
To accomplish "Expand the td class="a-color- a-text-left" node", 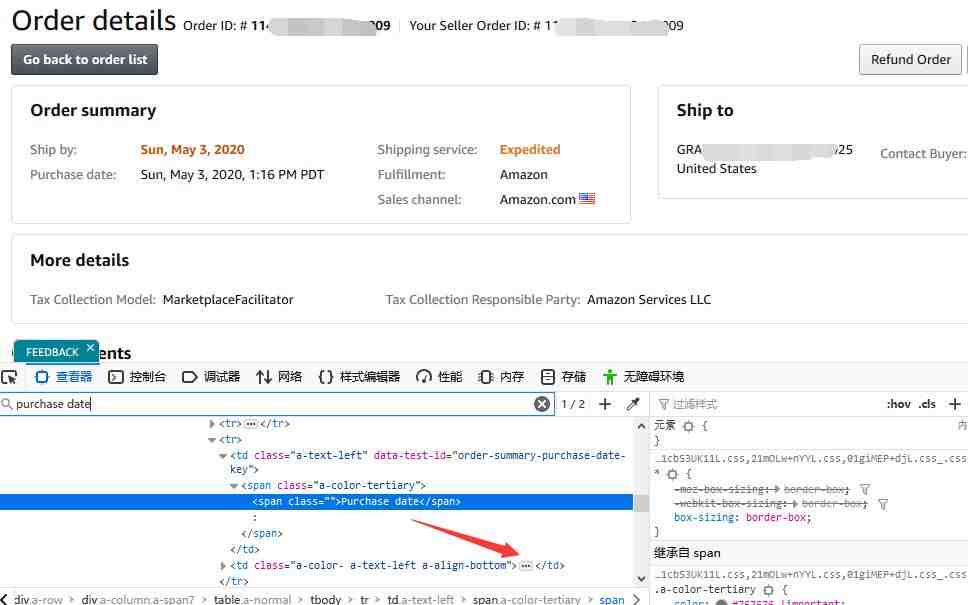I will [x=223, y=565].
